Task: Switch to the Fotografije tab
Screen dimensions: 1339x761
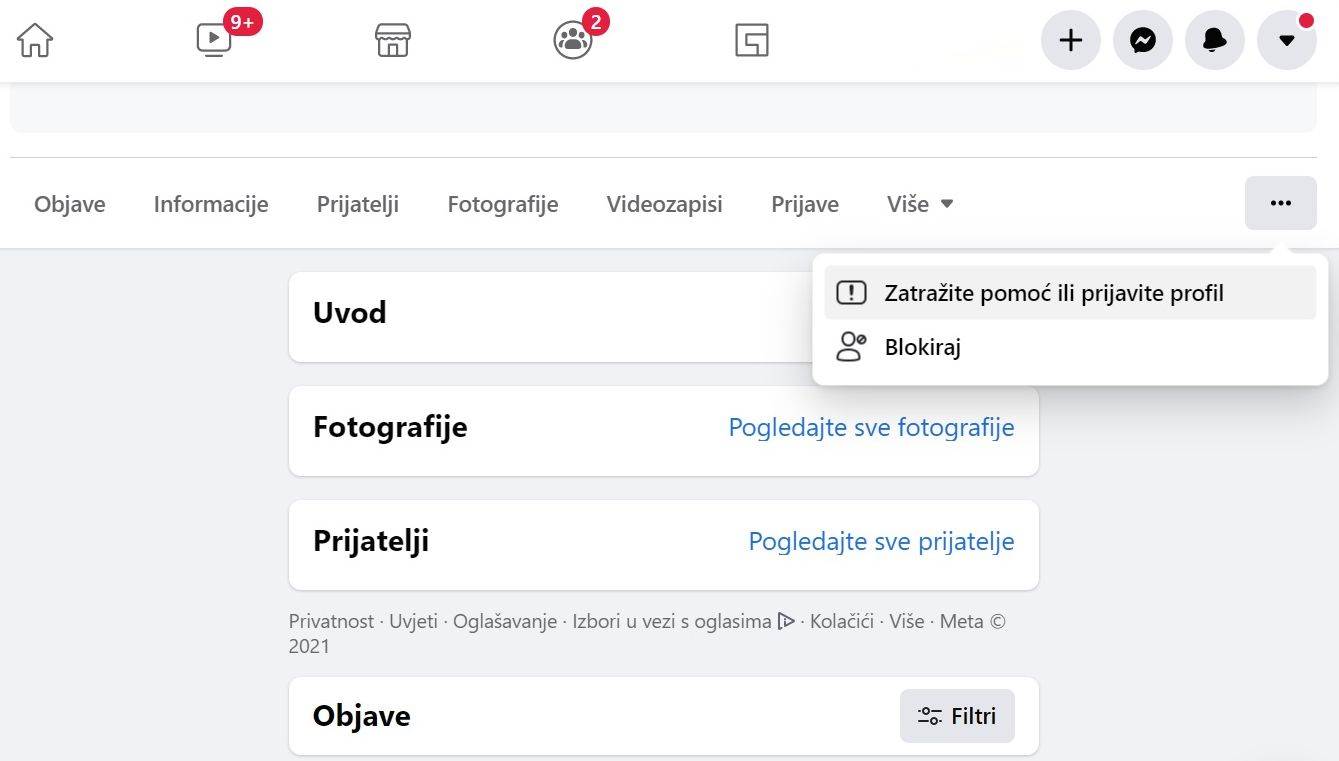Action: coord(502,203)
